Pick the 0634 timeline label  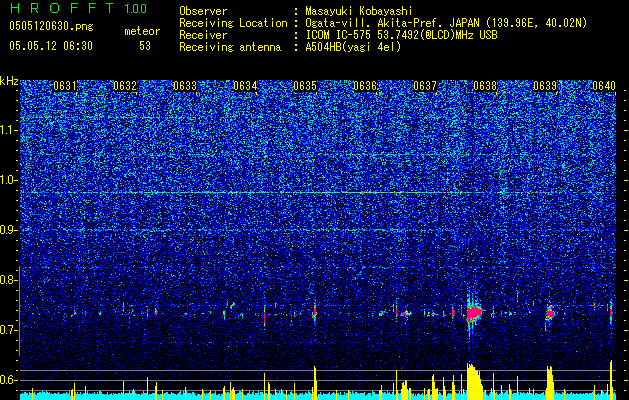click(245, 86)
